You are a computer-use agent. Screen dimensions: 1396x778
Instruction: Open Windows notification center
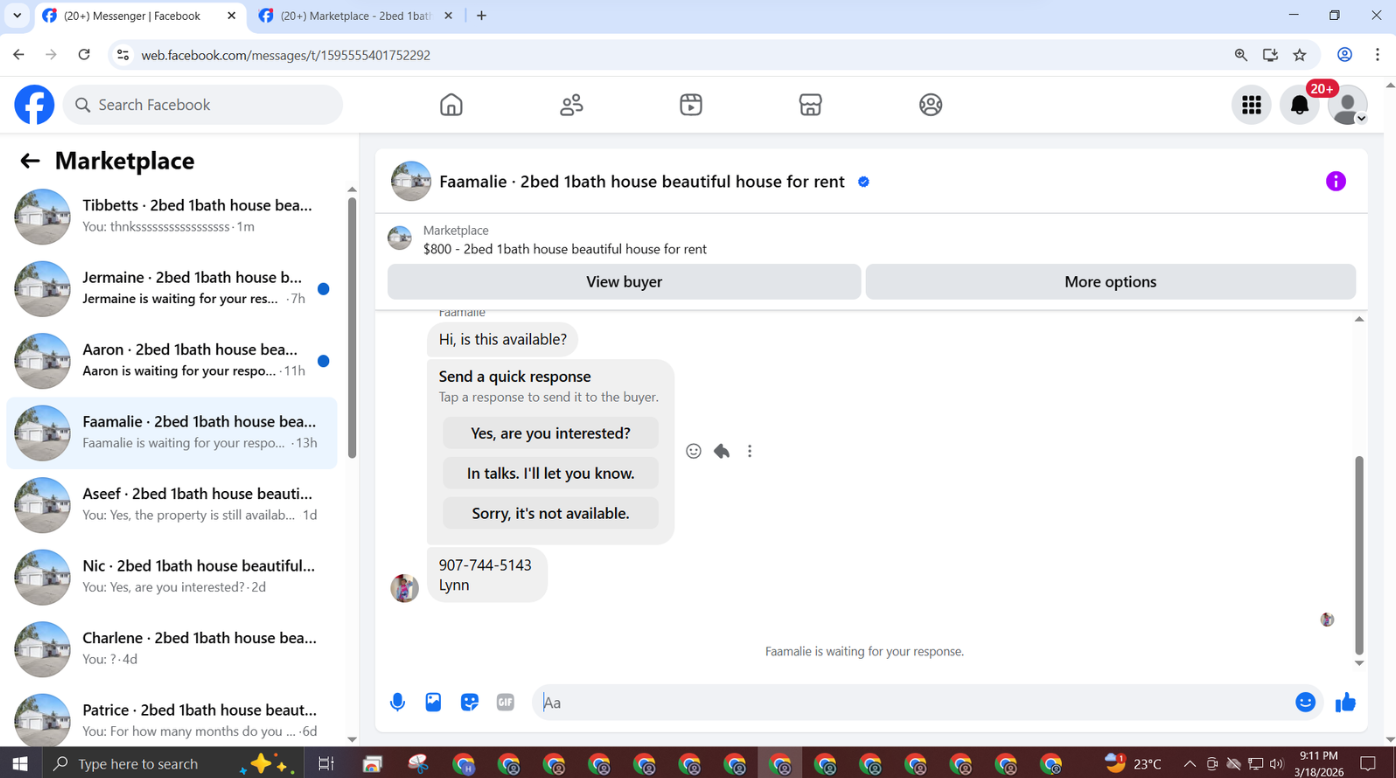1369,763
